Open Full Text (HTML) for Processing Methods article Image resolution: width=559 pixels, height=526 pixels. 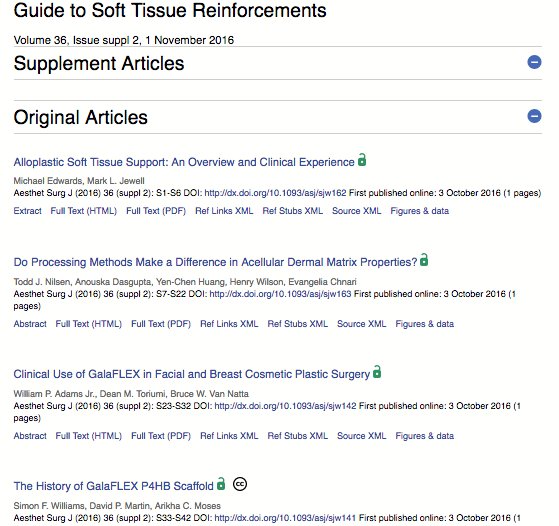88,324
